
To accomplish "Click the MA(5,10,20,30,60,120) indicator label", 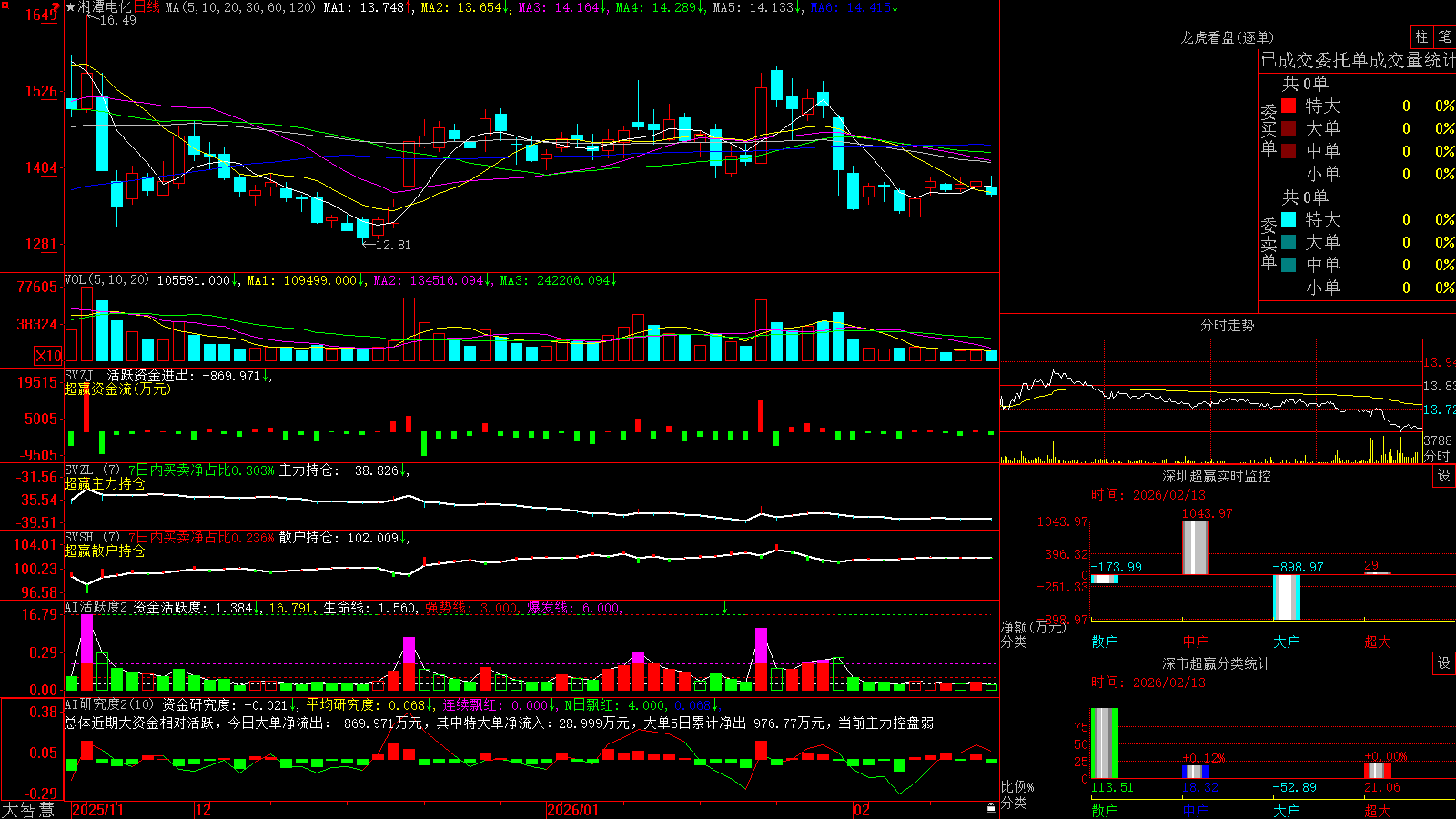I will click(241, 7).
